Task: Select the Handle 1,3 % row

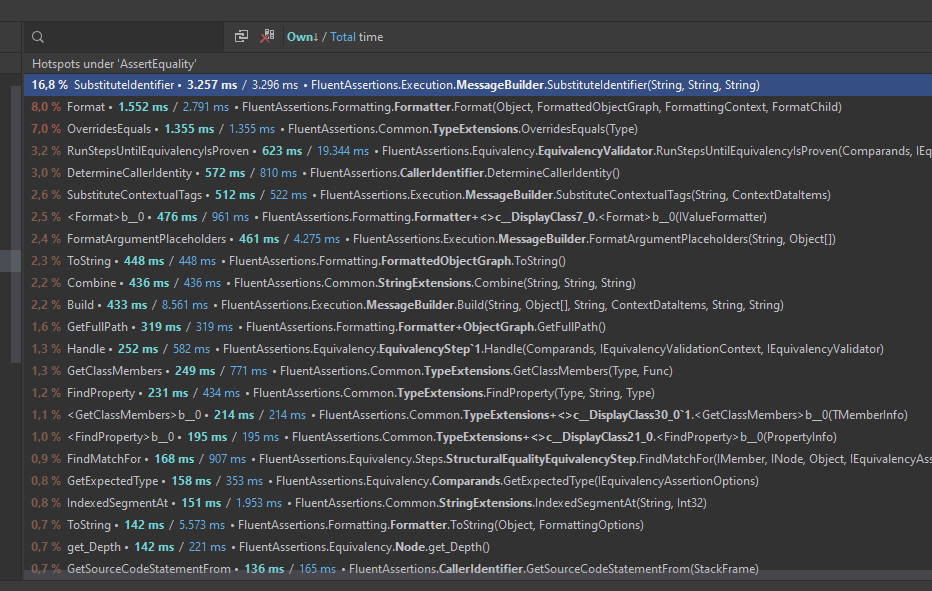Action: (478, 349)
